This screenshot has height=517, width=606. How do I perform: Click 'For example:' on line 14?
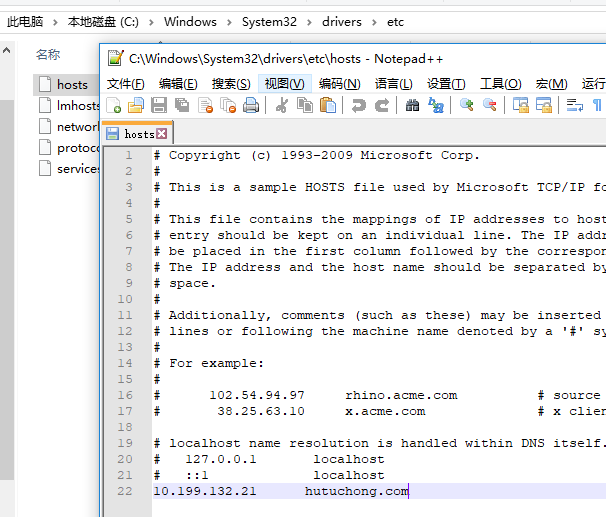[x=216, y=363]
